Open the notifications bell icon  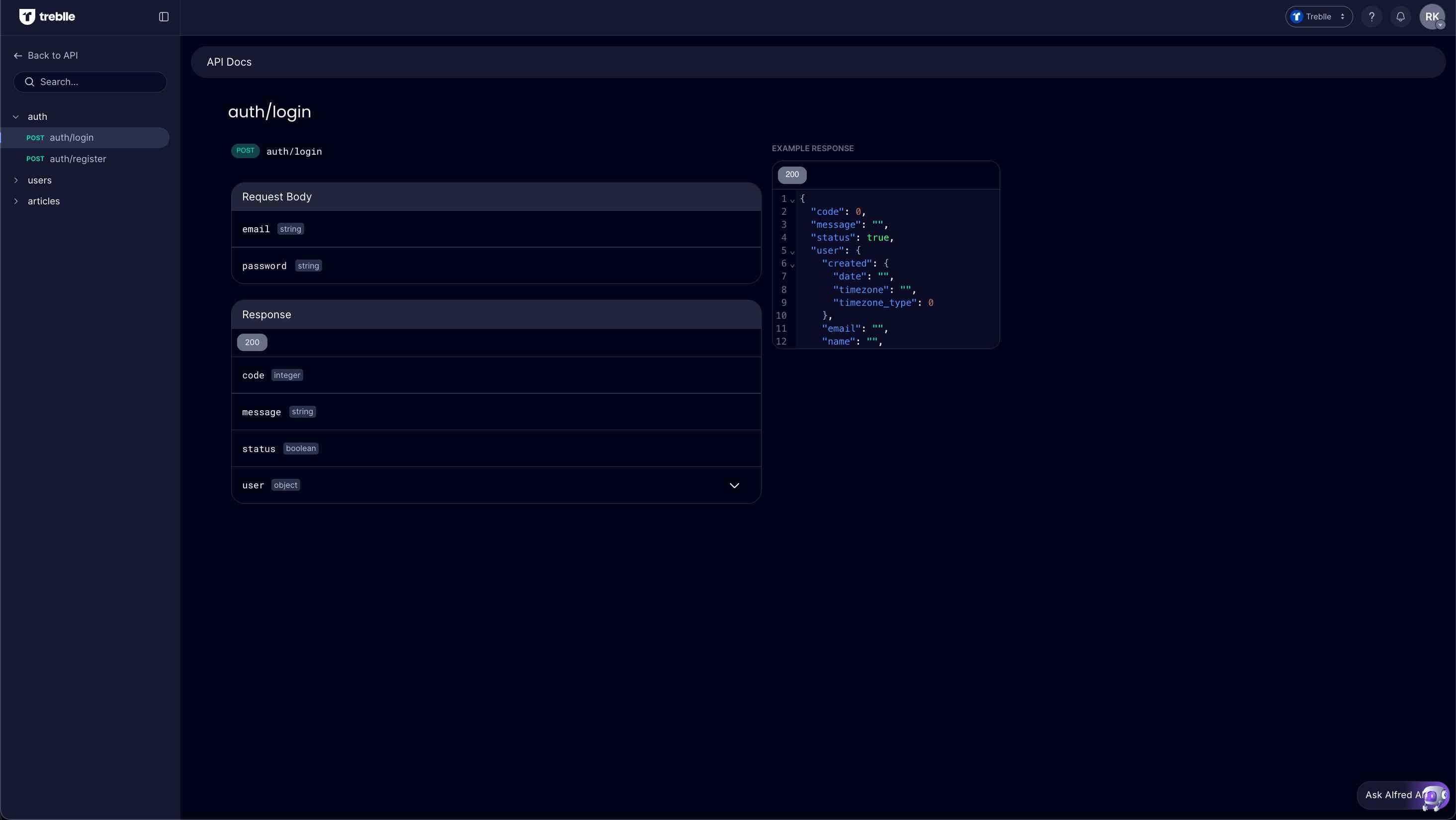coord(1400,16)
